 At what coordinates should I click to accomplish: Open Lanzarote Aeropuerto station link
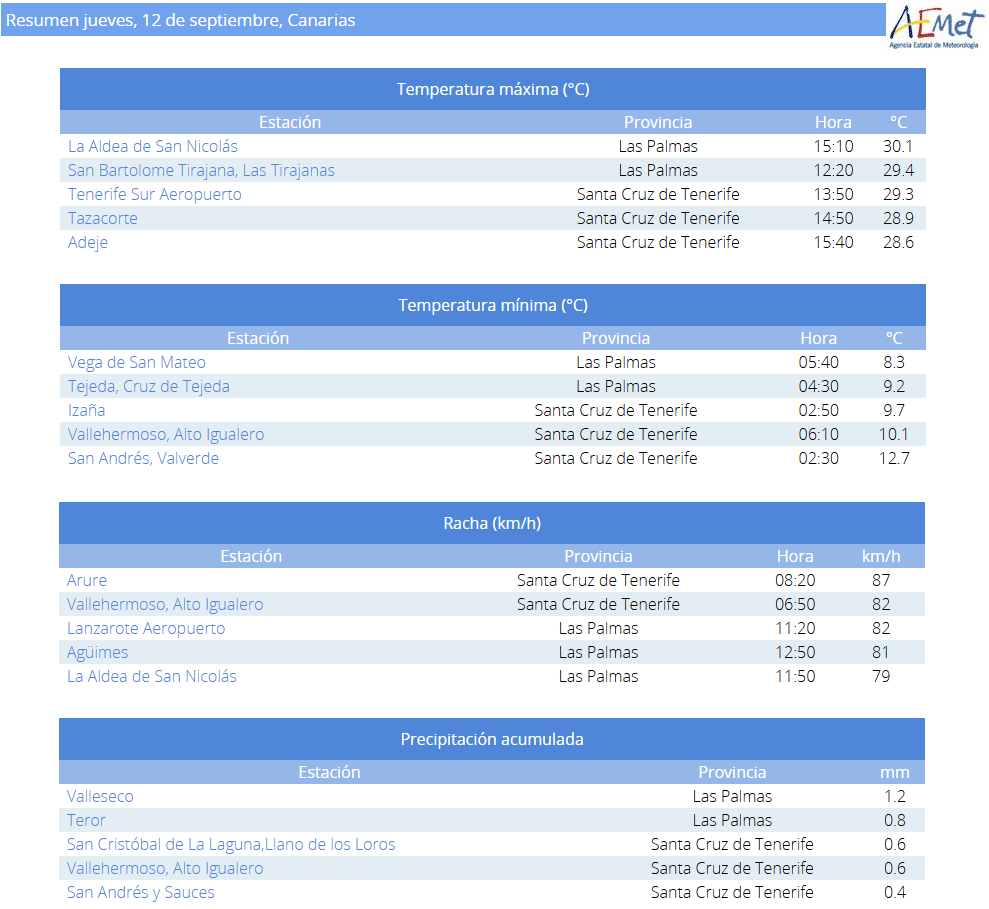point(146,628)
